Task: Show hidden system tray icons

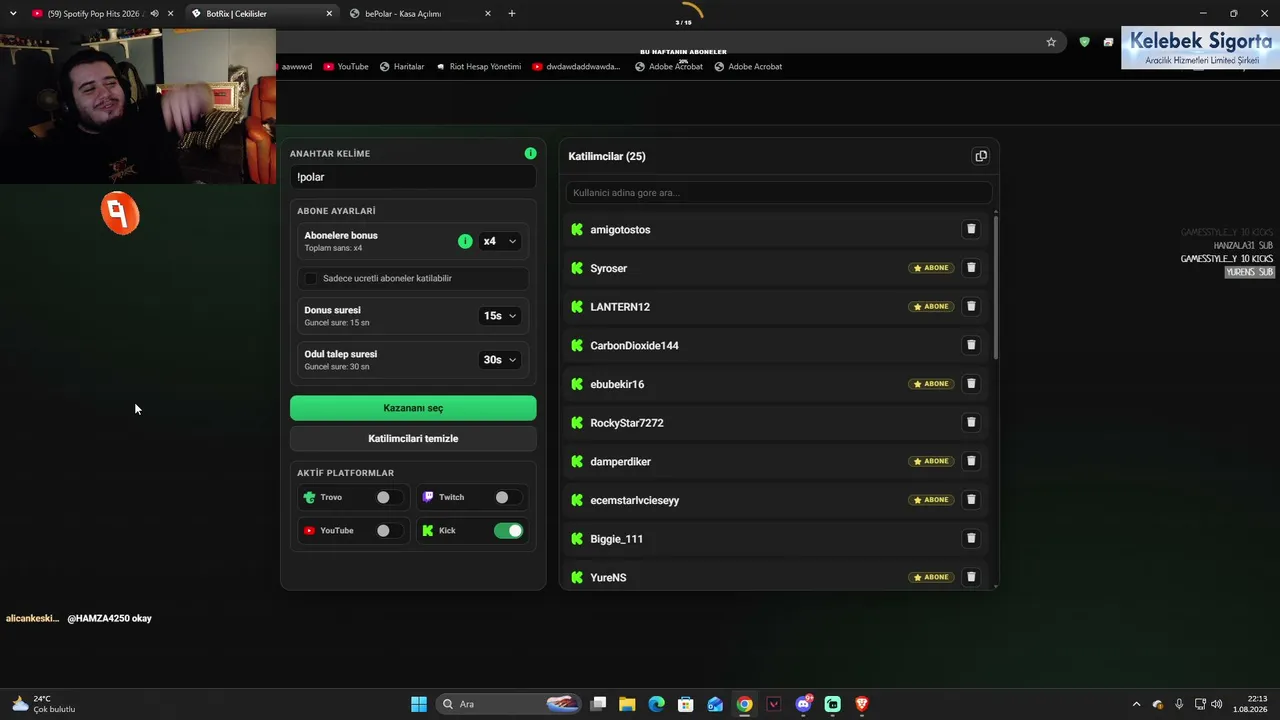Action: tap(1135, 704)
